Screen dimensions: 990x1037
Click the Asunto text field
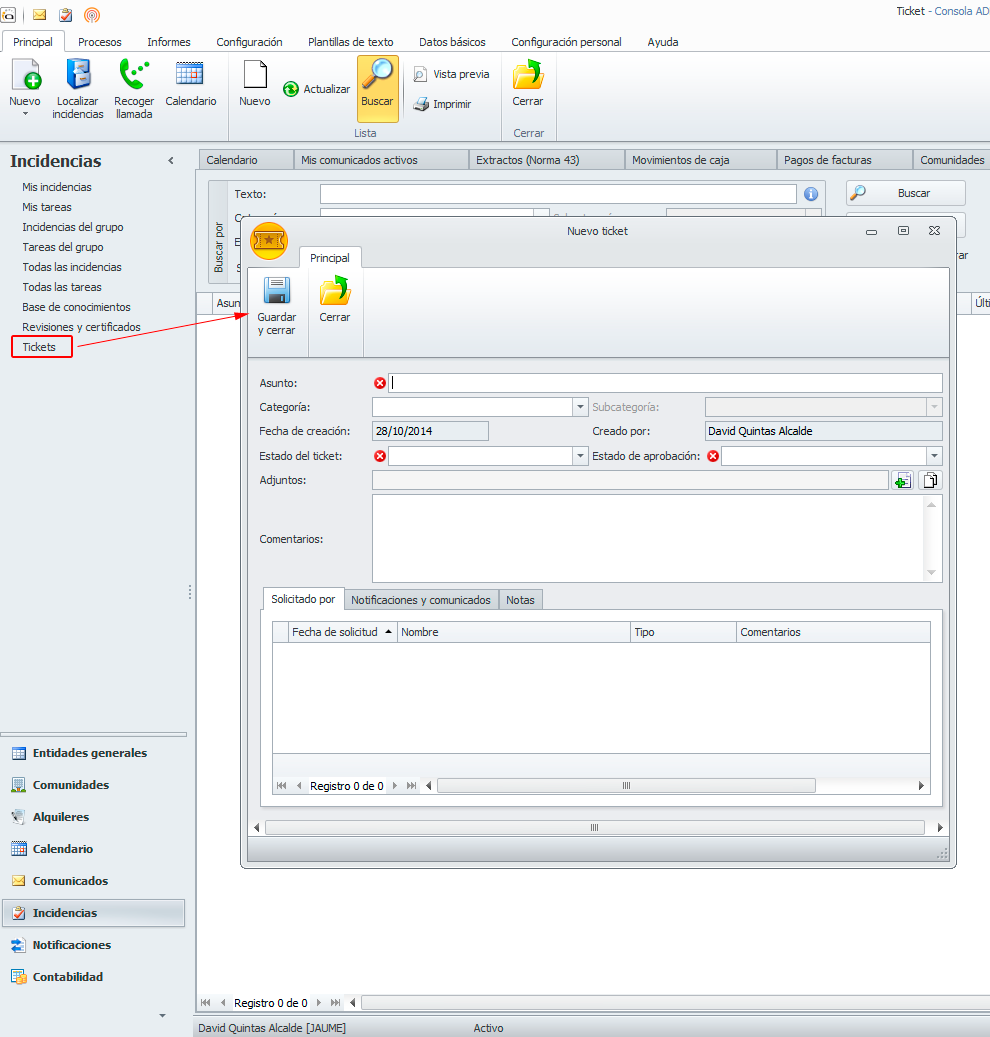tap(665, 383)
